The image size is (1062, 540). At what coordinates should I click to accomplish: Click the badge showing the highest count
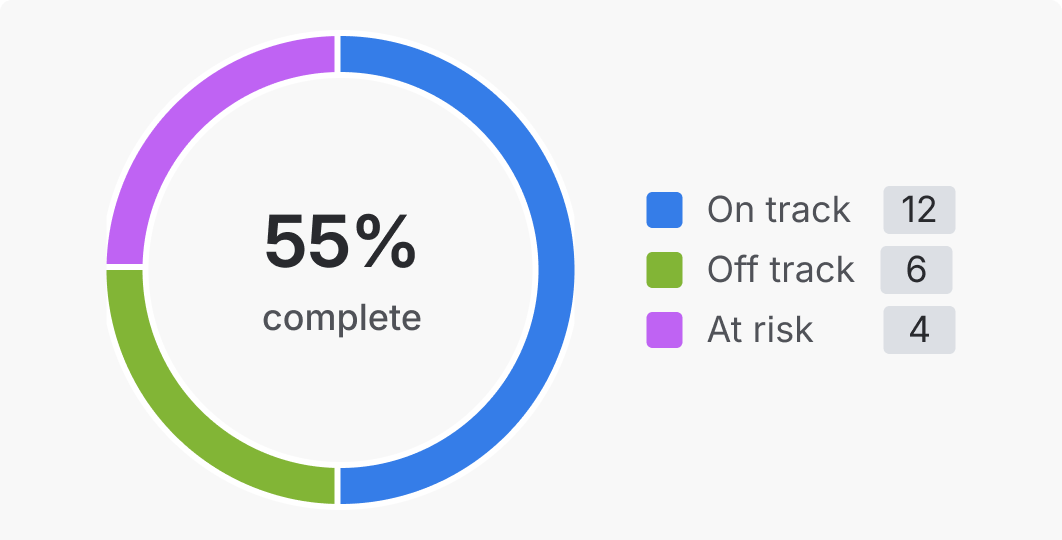click(919, 210)
